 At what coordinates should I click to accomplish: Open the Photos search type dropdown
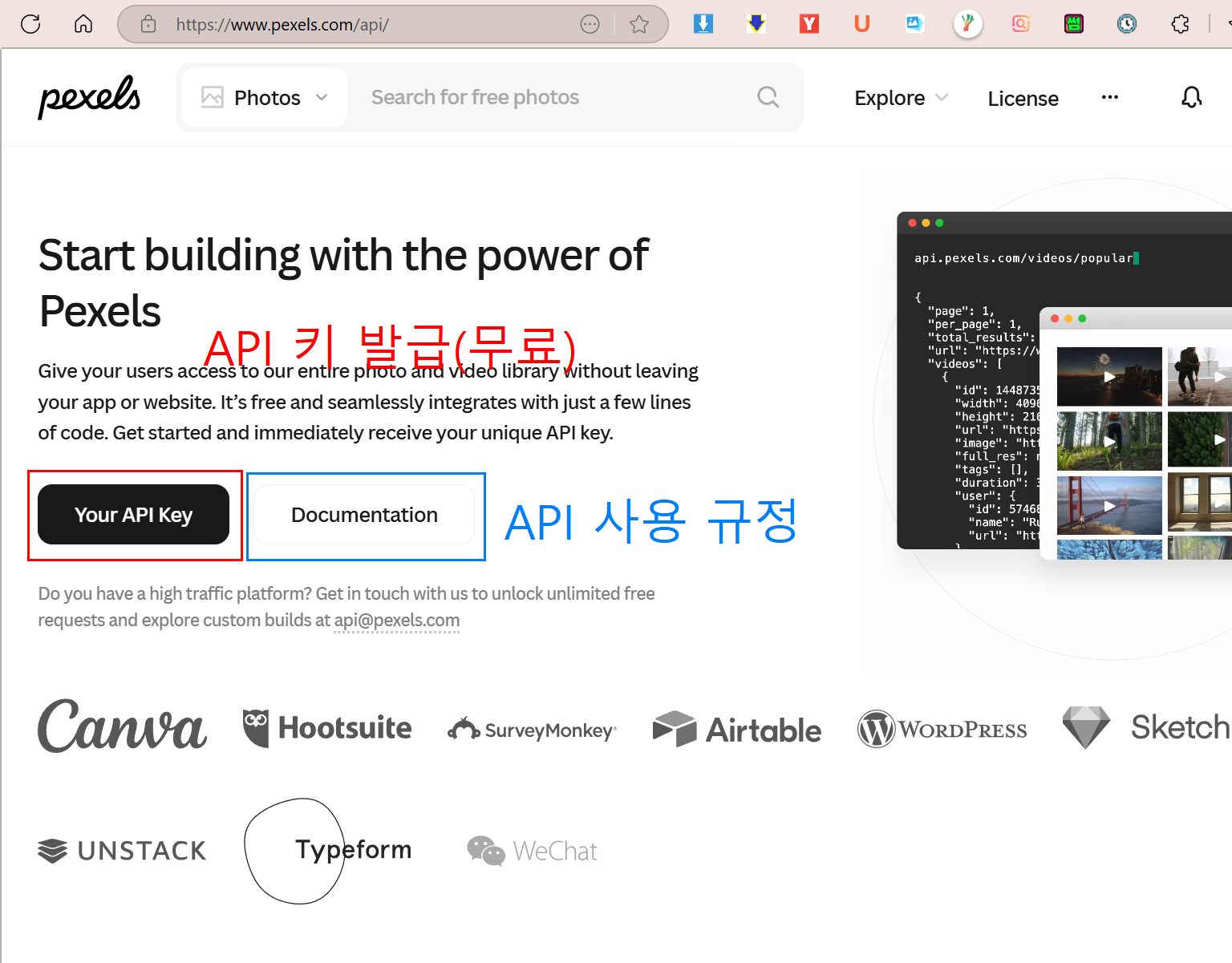point(265,98)
